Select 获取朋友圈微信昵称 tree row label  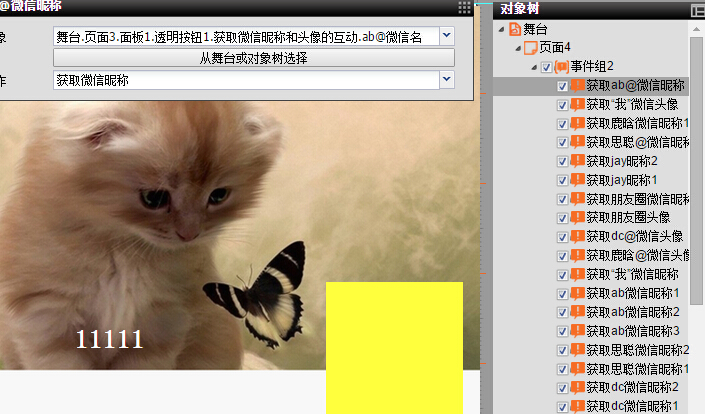click(x=638, y=199)
